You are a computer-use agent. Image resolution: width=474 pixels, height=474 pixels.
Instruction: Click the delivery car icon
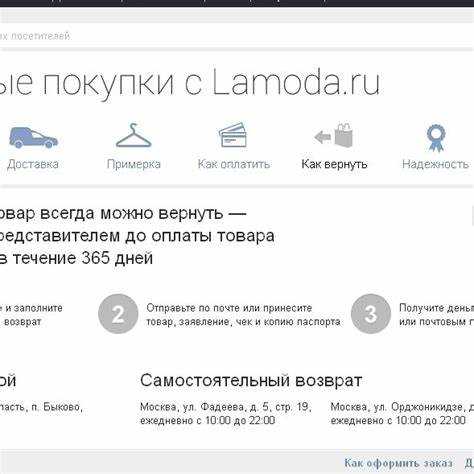(x=33, y=138)
